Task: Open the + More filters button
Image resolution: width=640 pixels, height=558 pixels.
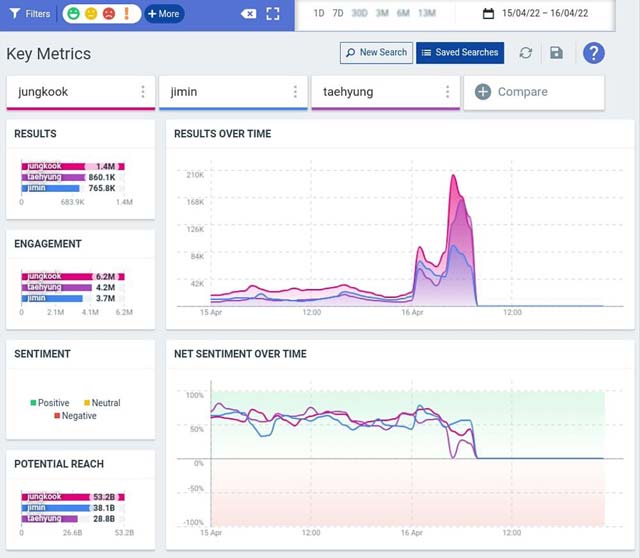Action: point(164,13)
